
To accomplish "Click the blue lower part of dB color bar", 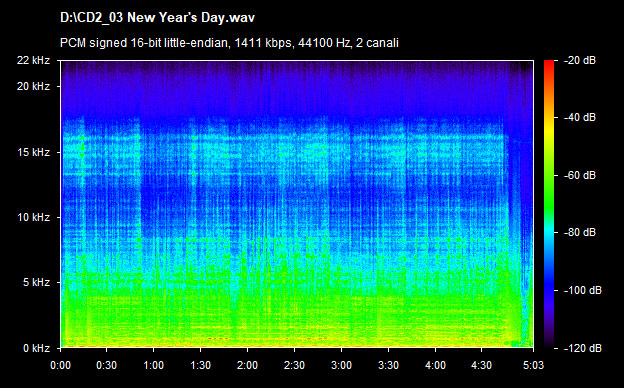I will coord(549,291).
